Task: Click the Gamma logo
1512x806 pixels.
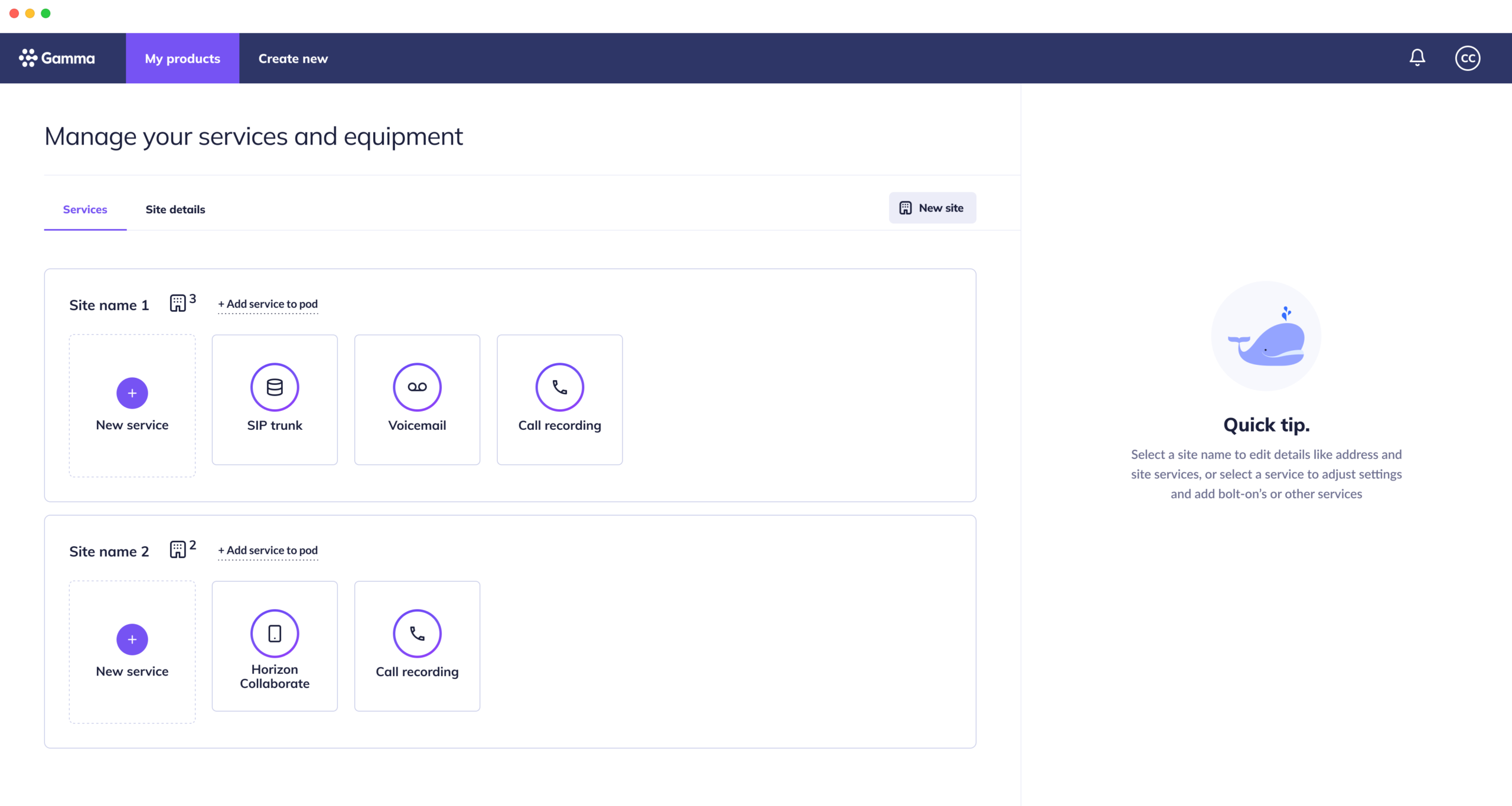Action: tap(57, 58)
